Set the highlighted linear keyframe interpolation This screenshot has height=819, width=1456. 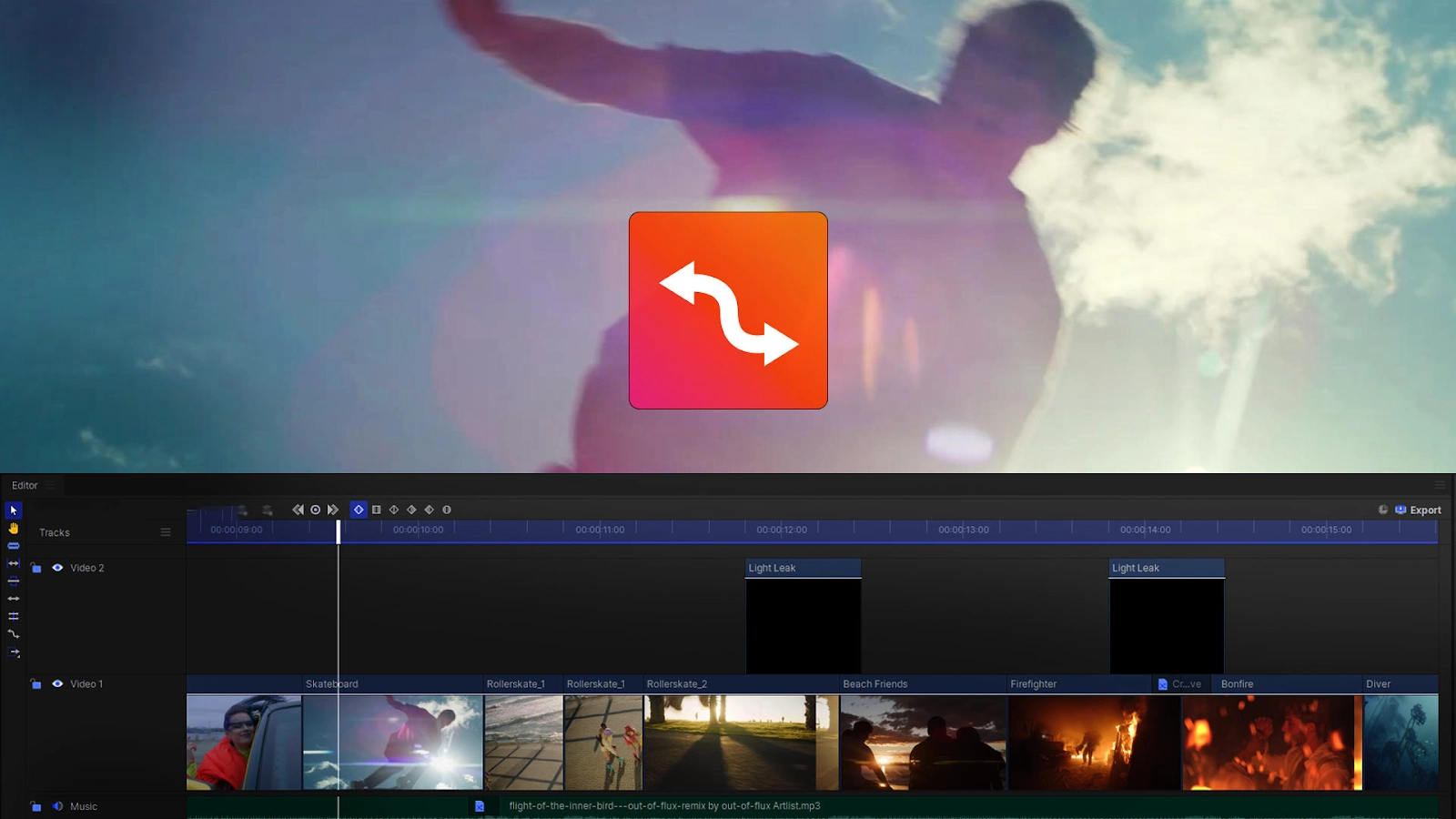click(x=359, y=510)
